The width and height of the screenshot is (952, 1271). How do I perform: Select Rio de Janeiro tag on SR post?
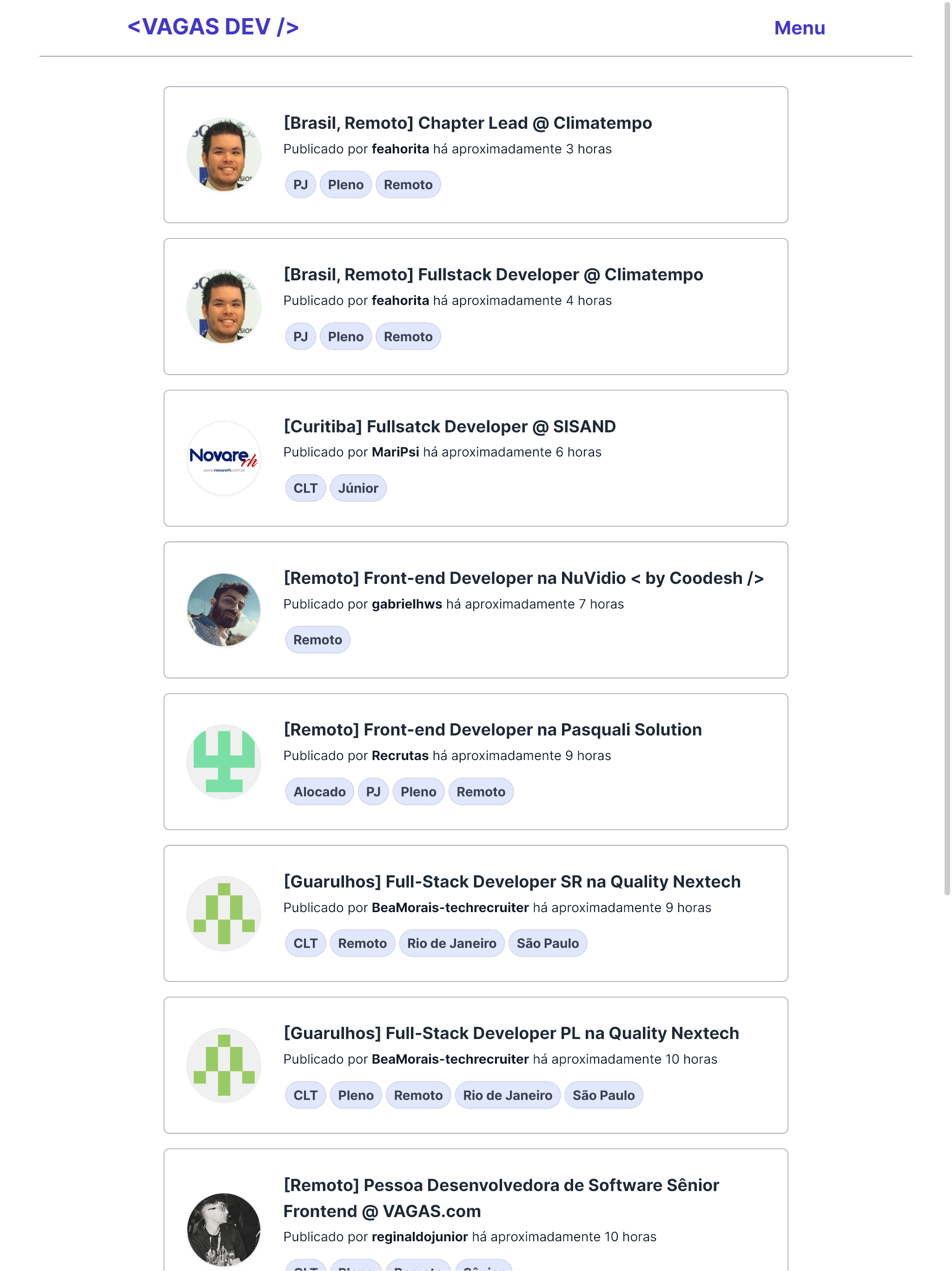point(451,943)
